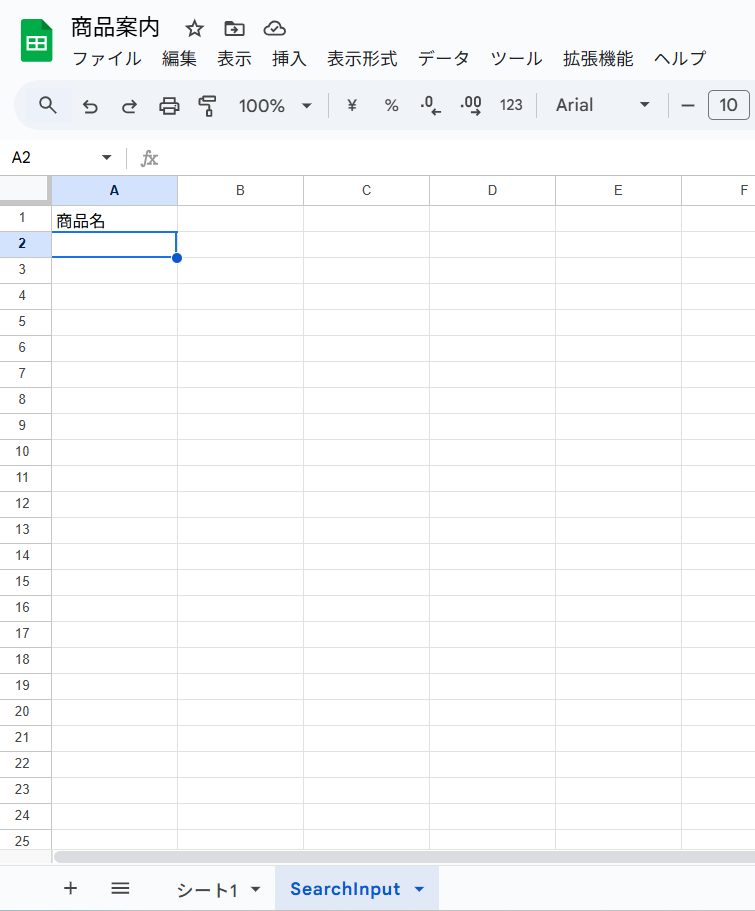Click the horizontal scrollbar
Viewport: 755px width, 911px height.
(x=404, y=857)
